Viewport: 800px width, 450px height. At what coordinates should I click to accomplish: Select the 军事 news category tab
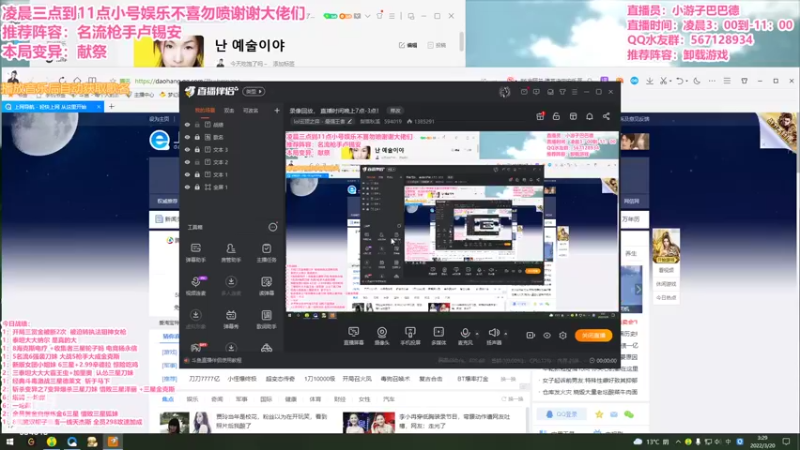click(241, 399)
